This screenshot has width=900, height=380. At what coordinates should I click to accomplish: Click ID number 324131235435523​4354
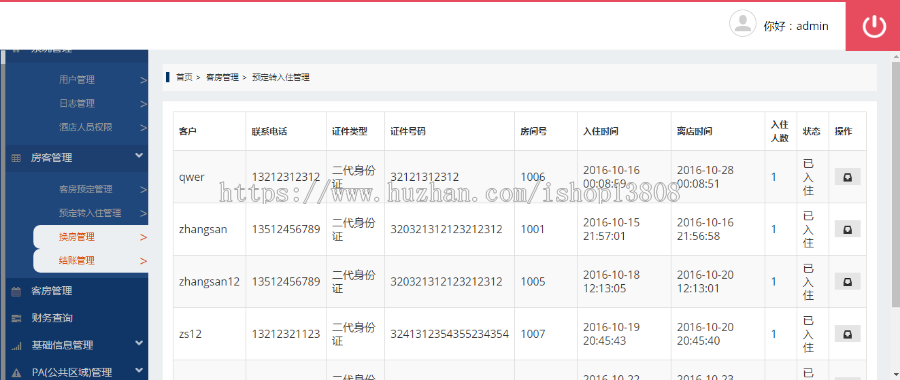pyautogui.click(x=449, y=334)
